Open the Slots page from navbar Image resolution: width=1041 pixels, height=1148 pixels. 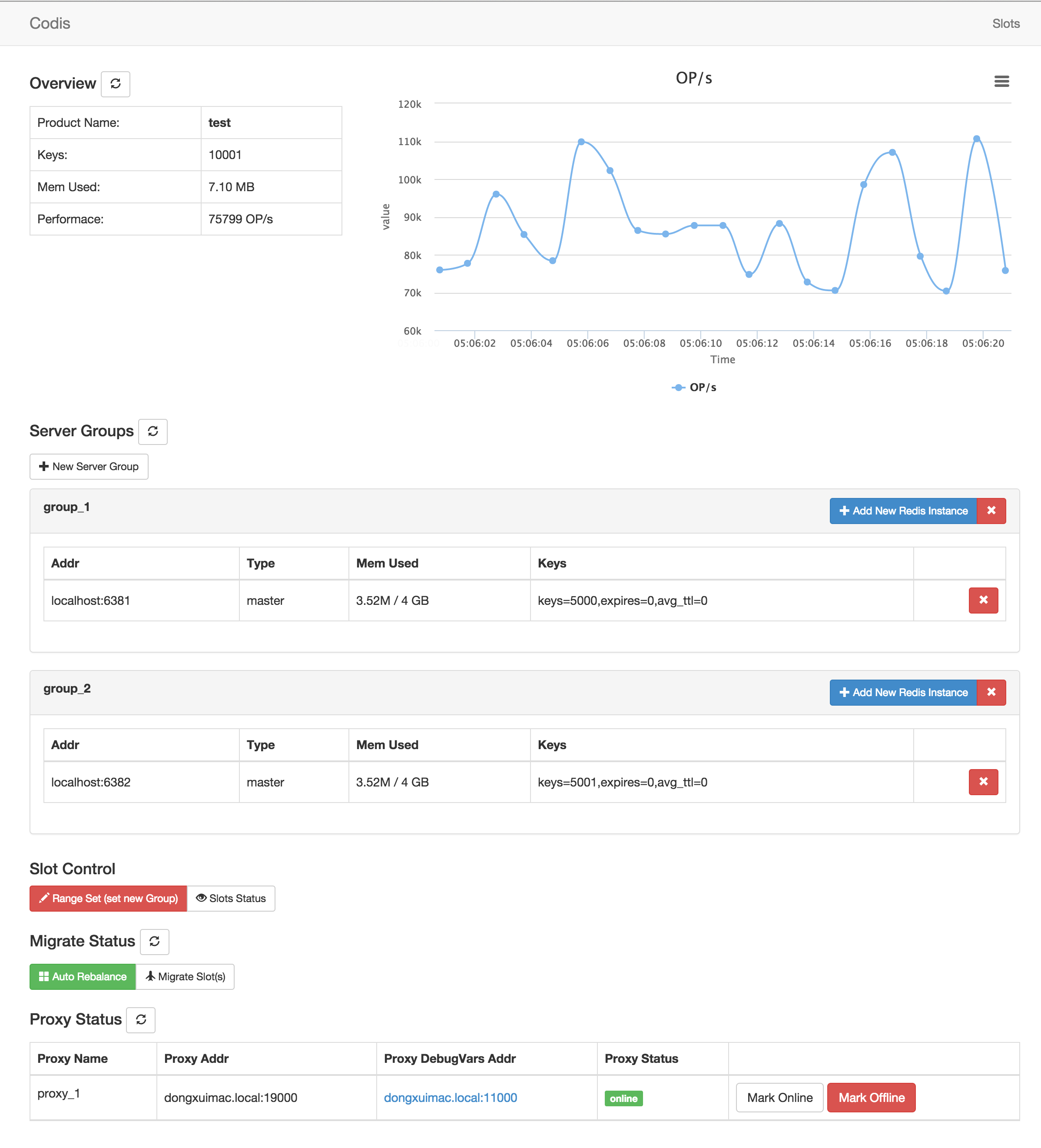coord(1005,23)
